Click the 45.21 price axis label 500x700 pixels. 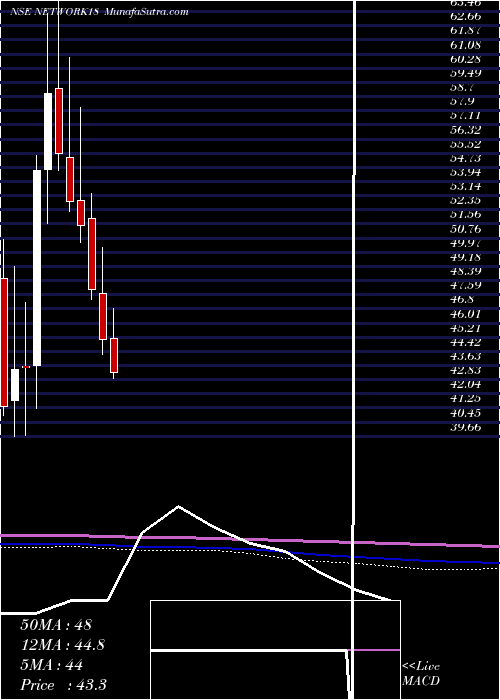[465, 328]
